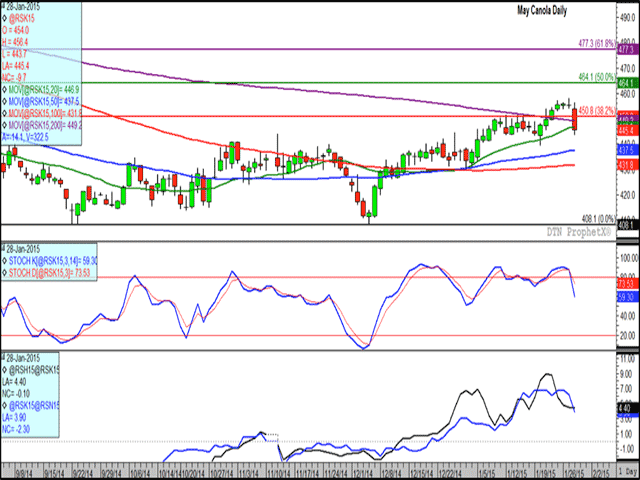
Task: Click the blue 59.30 stochastic value tag
Action: (x=627, y=298)
